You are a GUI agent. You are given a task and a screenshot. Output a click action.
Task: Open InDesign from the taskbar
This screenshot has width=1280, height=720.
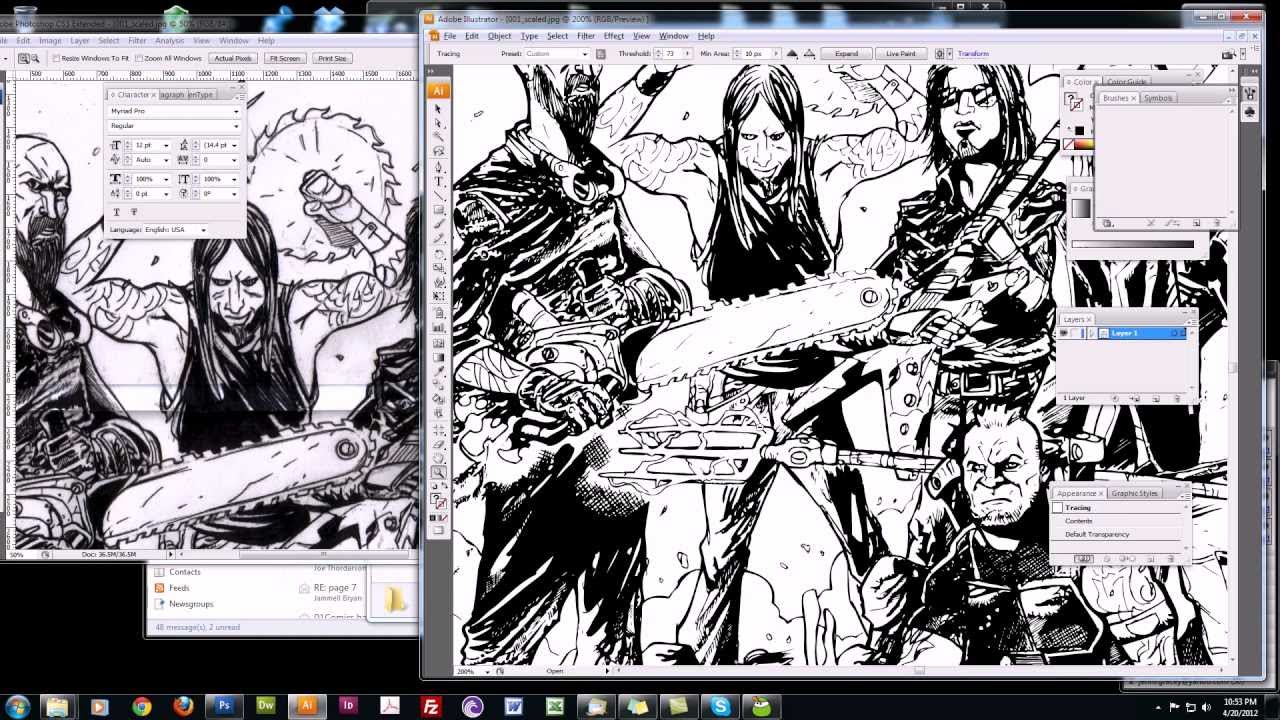[349, 706]
